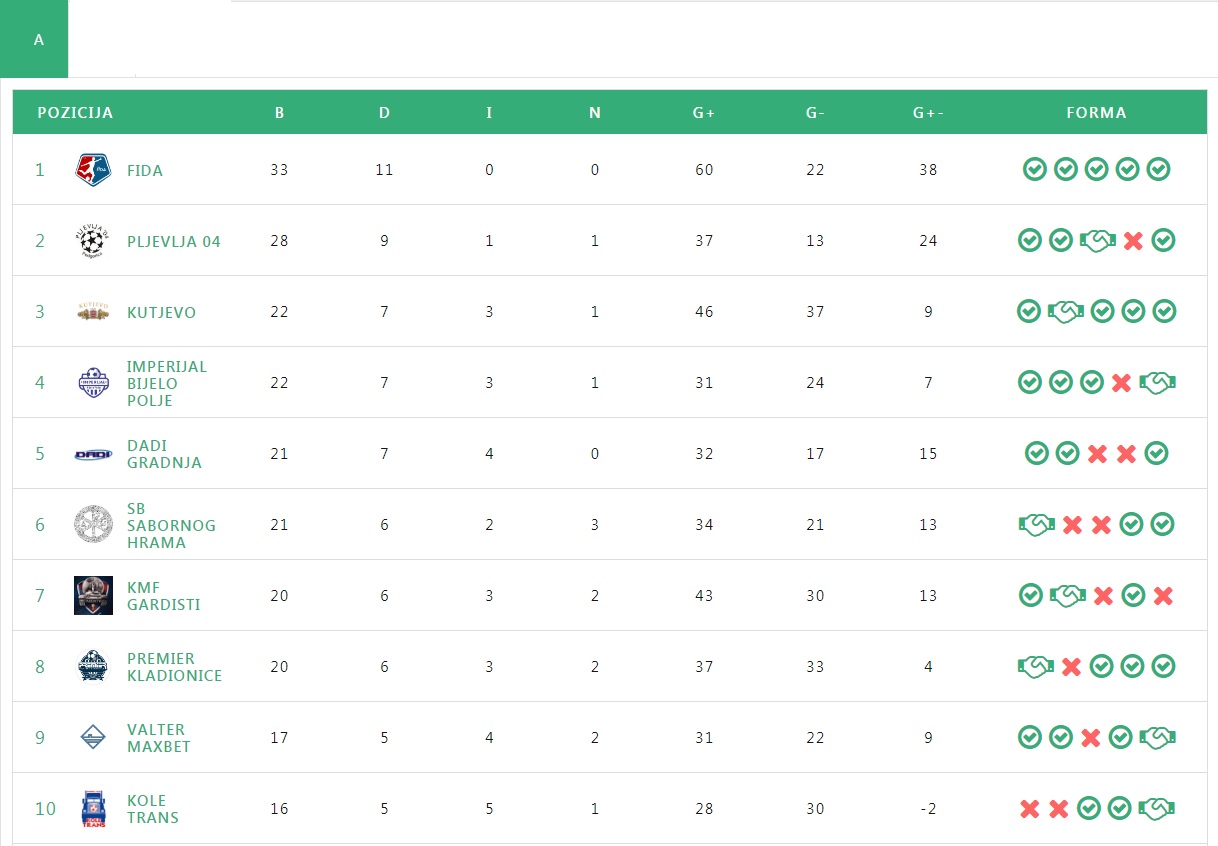
Task: Click the Dadi Gradnja logo
Action: click(x=93, y=454)
